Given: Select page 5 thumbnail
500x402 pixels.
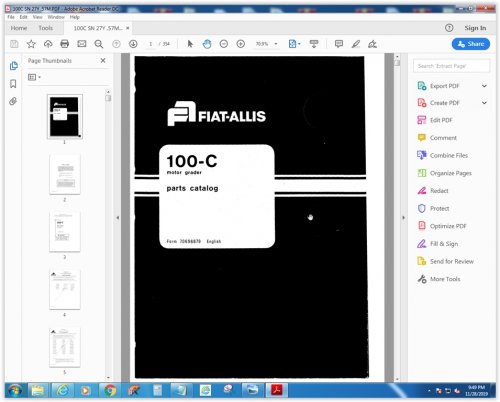Looking at the screenshot, I should tap(65, 347).
